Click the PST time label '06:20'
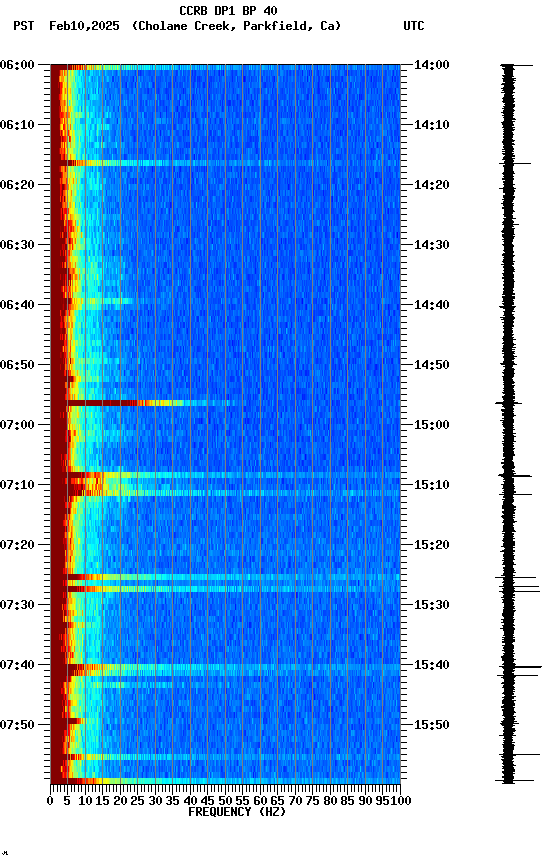This screenshot has width=552, height=864. point(17,185)
